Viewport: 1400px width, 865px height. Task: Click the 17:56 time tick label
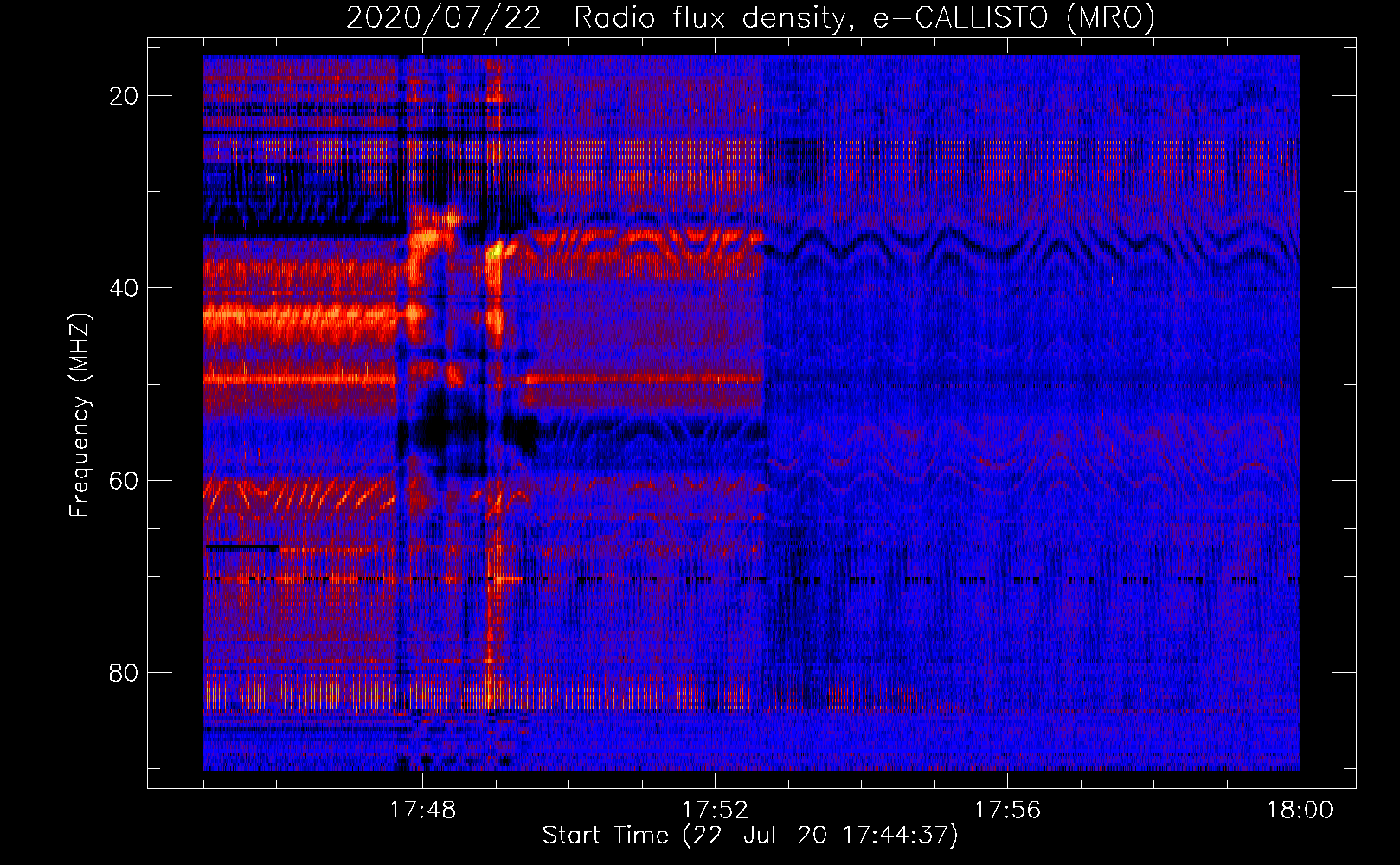[1007, 811]
